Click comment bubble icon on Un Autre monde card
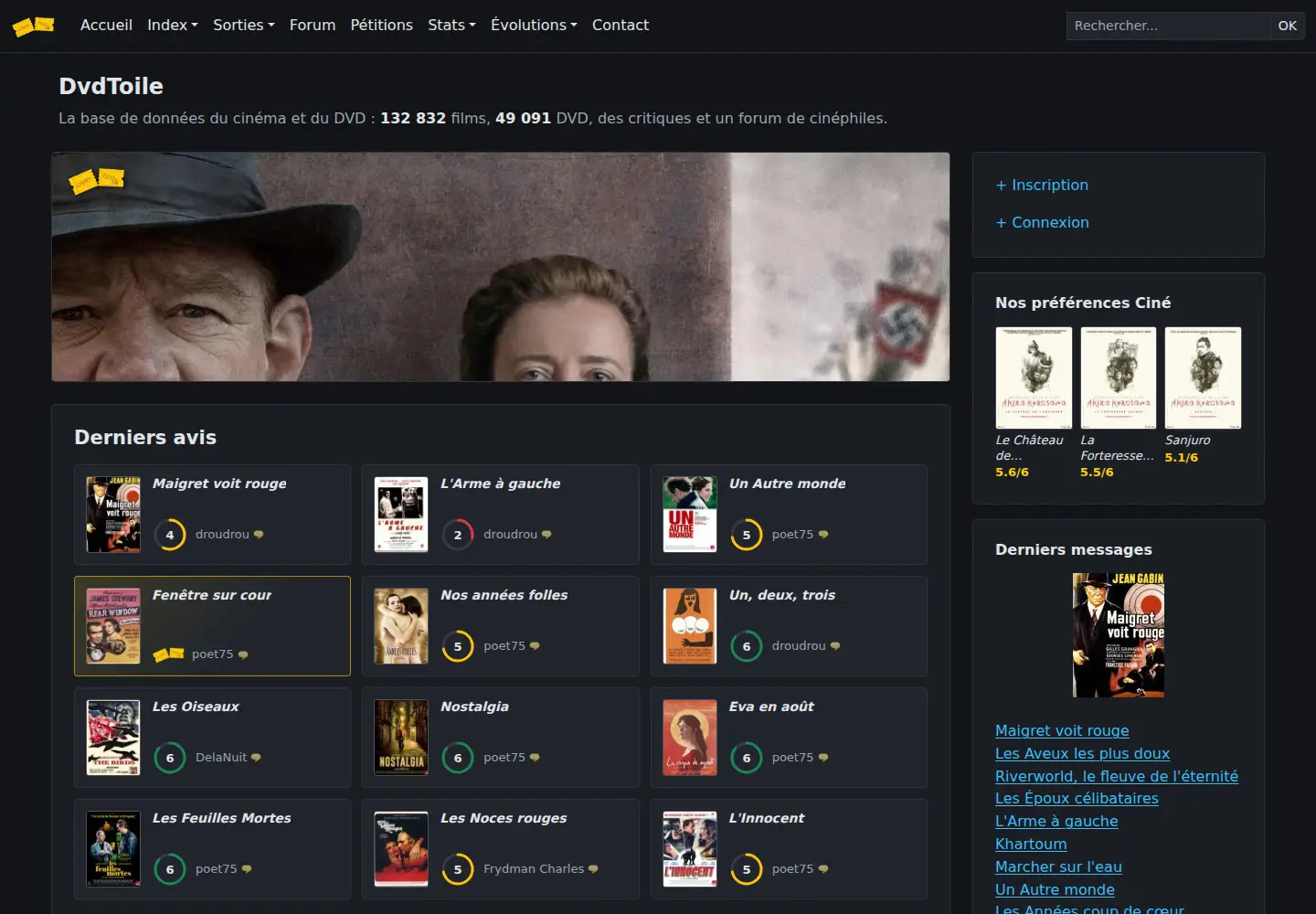This screenshot has height=914, width=1316. tap(823, 535)
